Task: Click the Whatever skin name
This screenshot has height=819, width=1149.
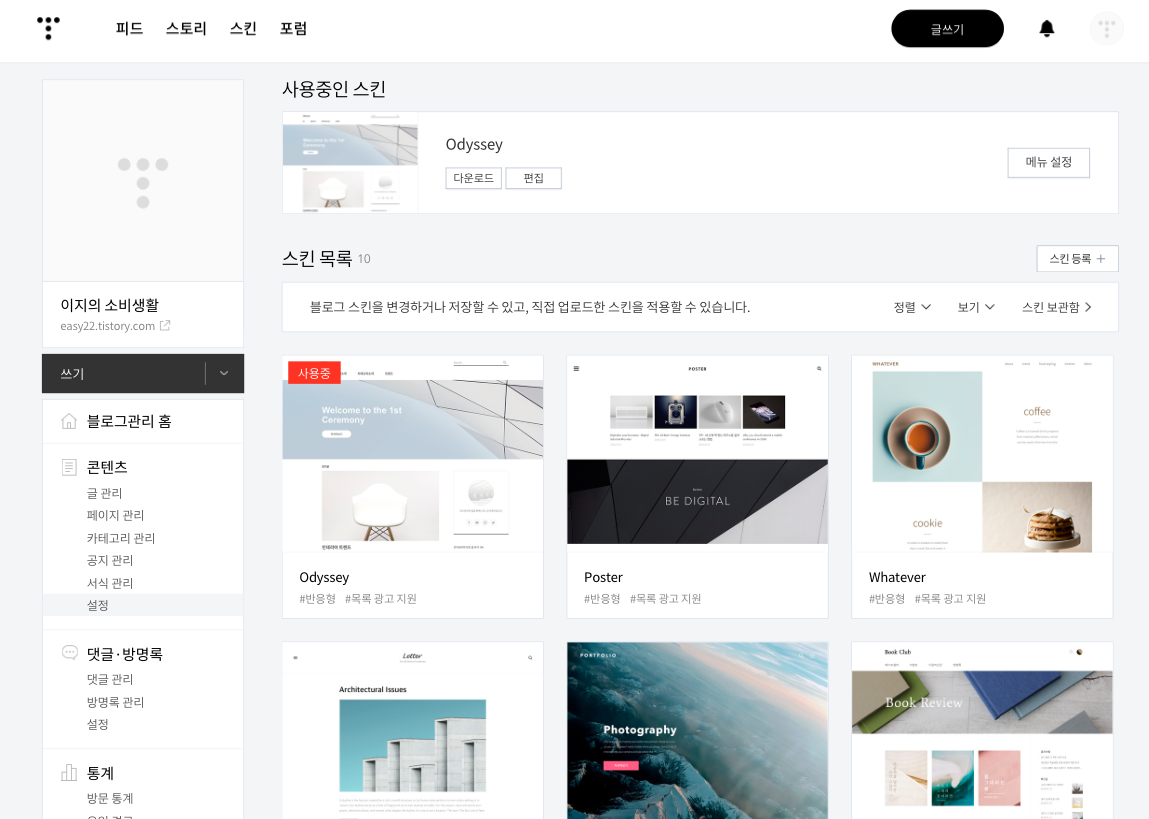Action: tap(897, 577)
